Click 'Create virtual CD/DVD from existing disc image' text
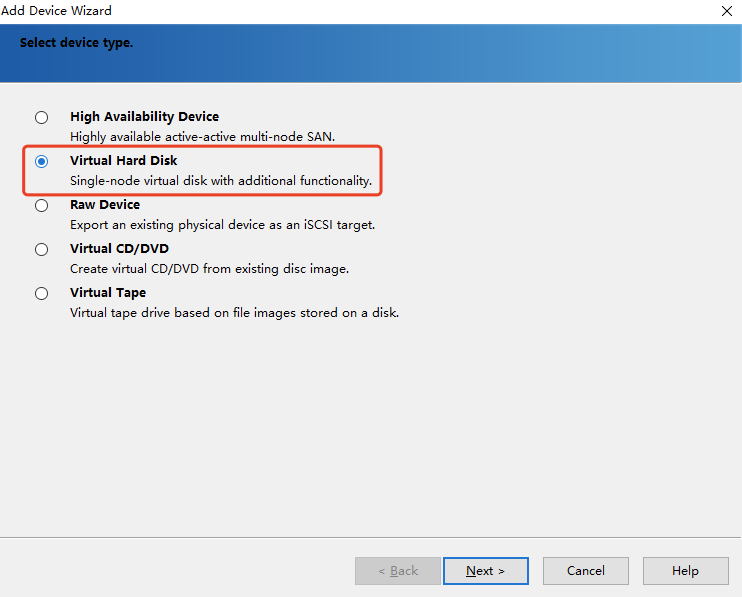The height and width of the screenshot is (597, 742). point(210,269)
